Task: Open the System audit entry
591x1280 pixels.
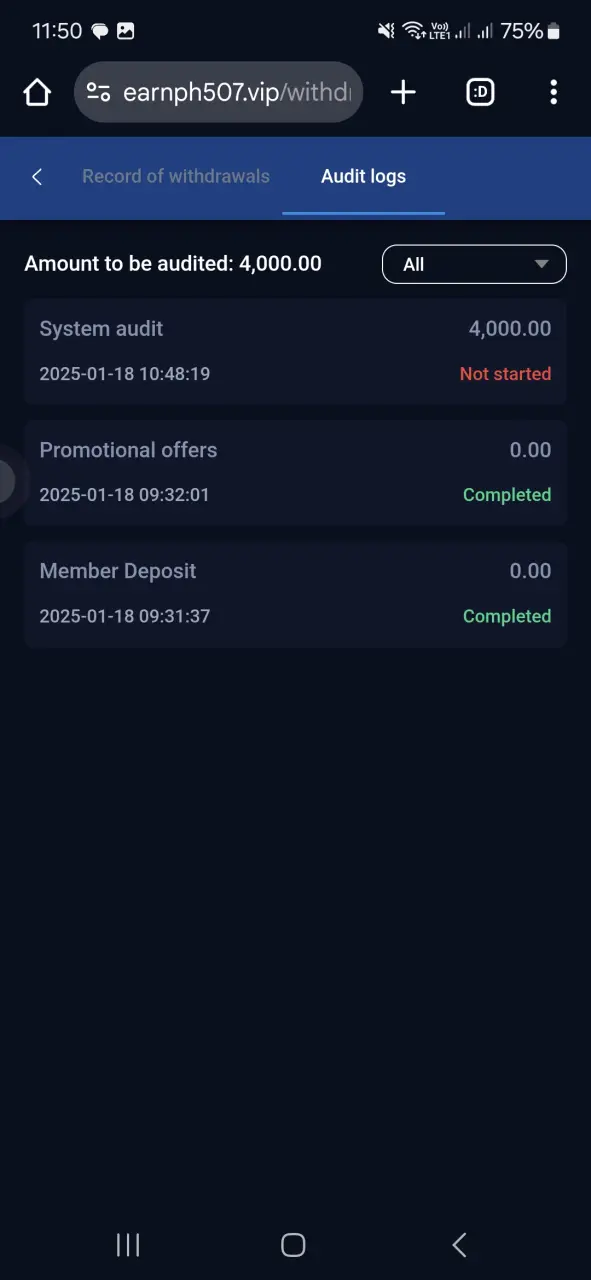Action: click(295, 351)
